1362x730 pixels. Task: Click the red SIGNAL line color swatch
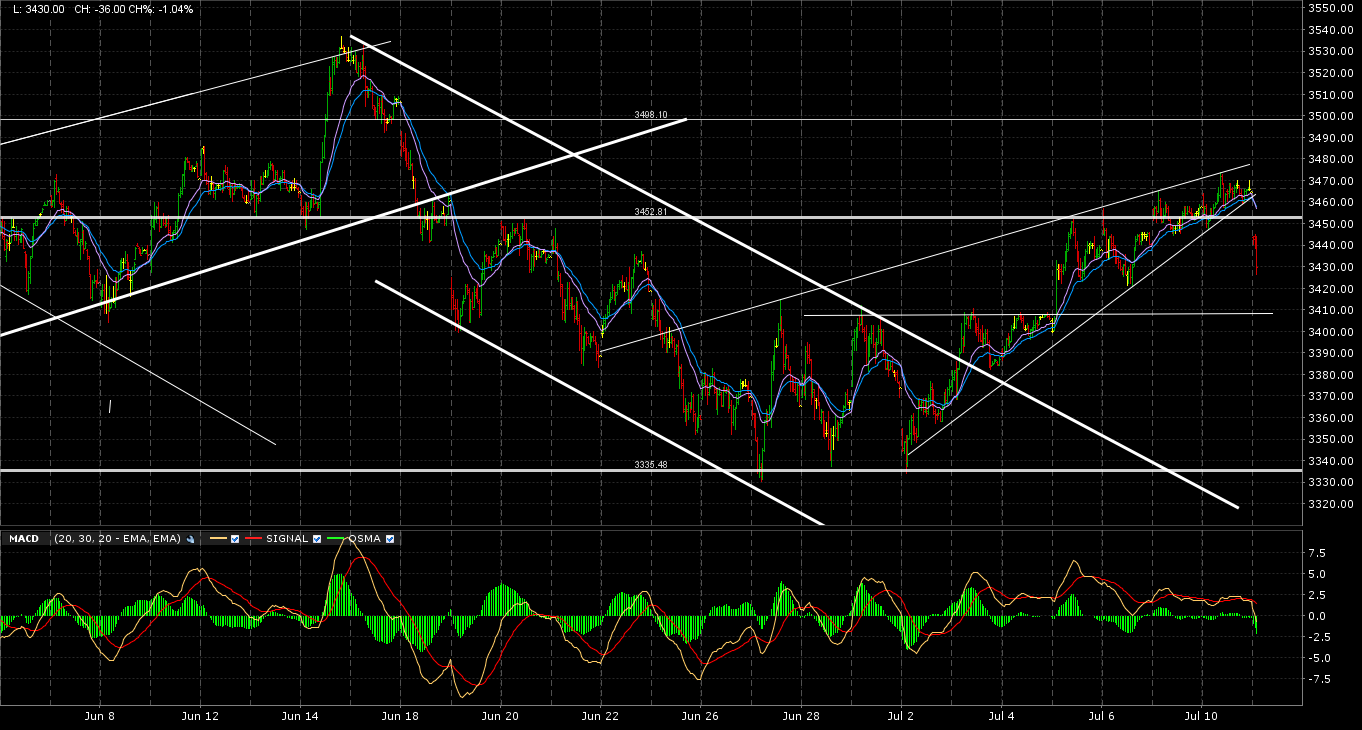click(x=254, y=539)
